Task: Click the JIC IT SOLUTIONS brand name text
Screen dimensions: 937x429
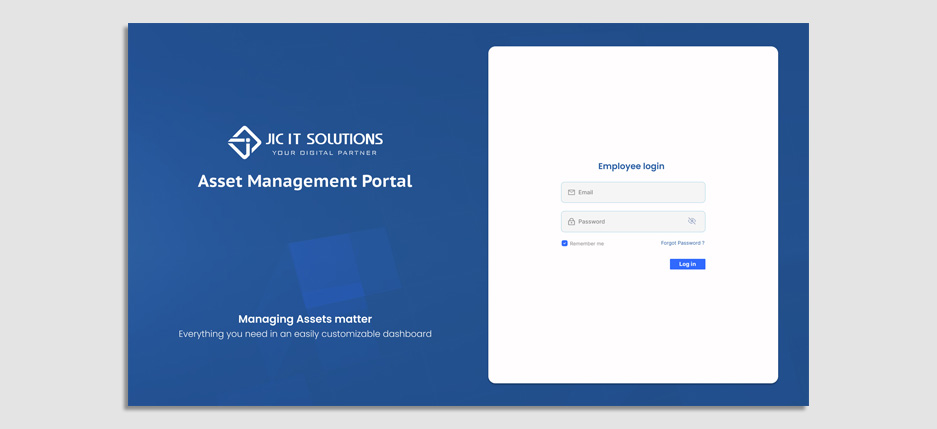Action: point(324,139)
